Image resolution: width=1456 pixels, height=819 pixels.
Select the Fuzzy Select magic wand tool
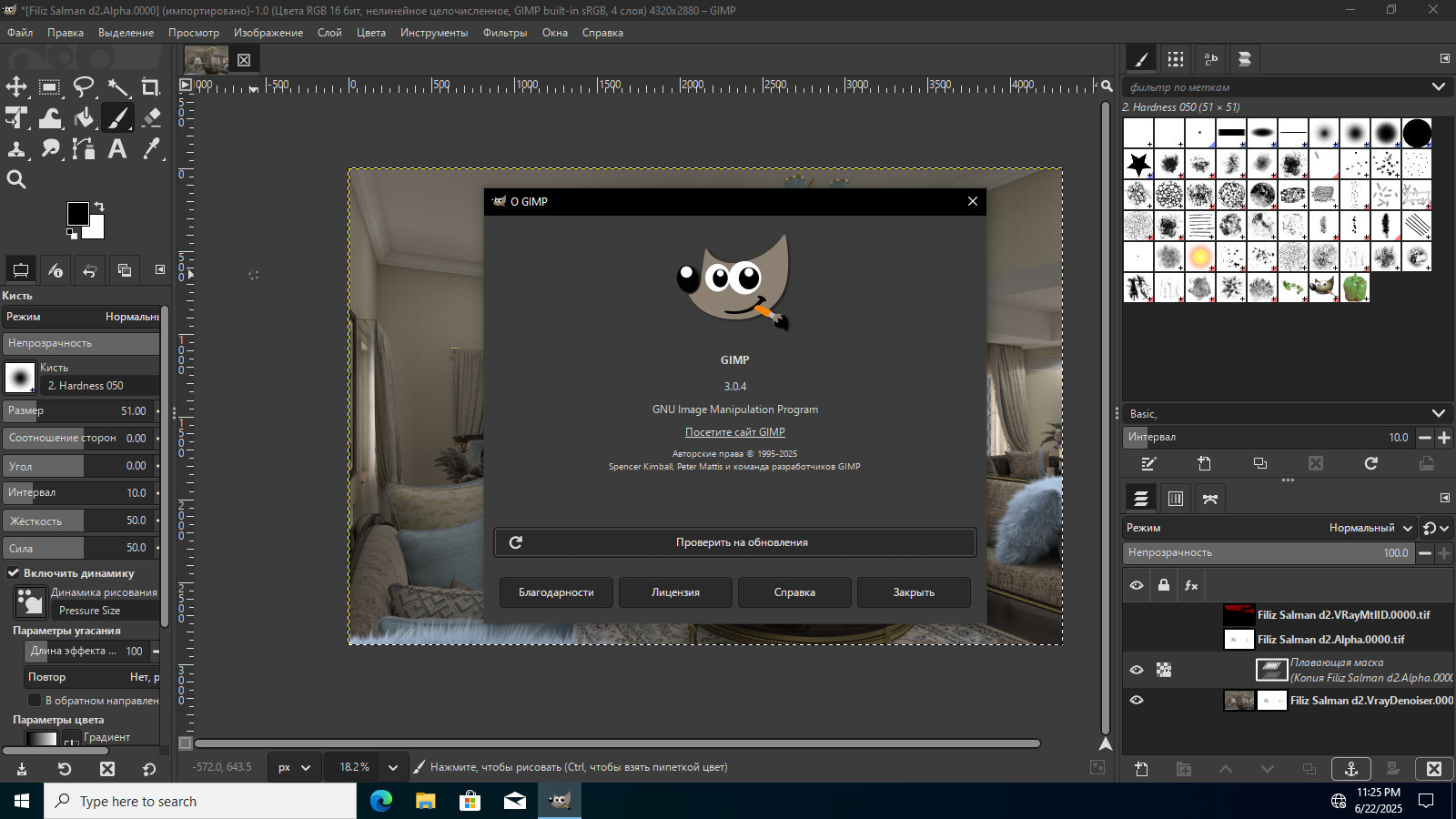(x=118, y=87)
